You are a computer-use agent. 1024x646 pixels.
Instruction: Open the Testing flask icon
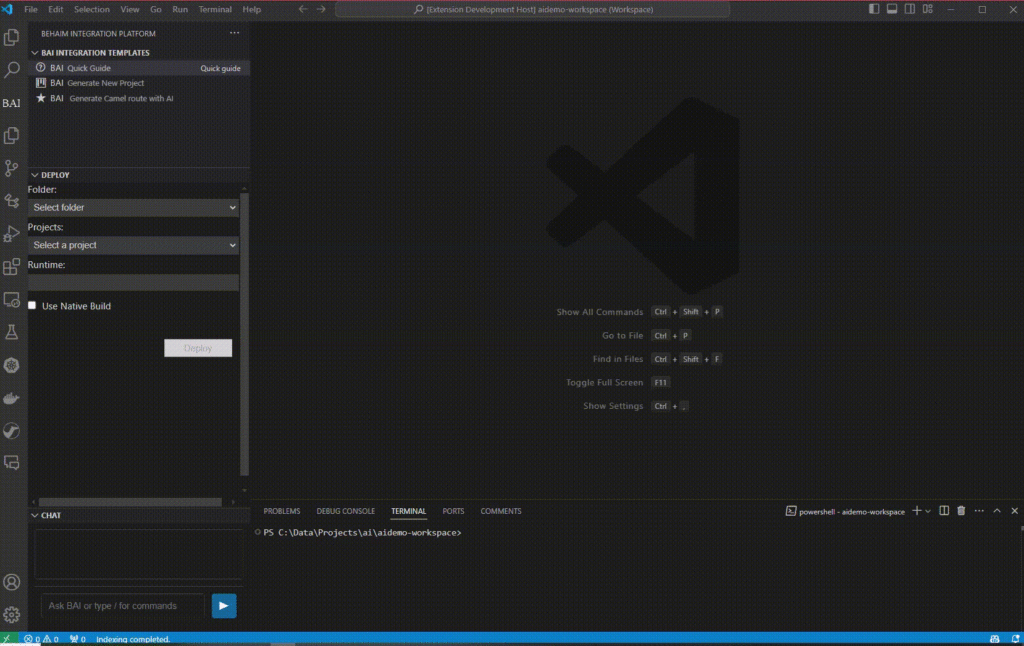[12, 332]
